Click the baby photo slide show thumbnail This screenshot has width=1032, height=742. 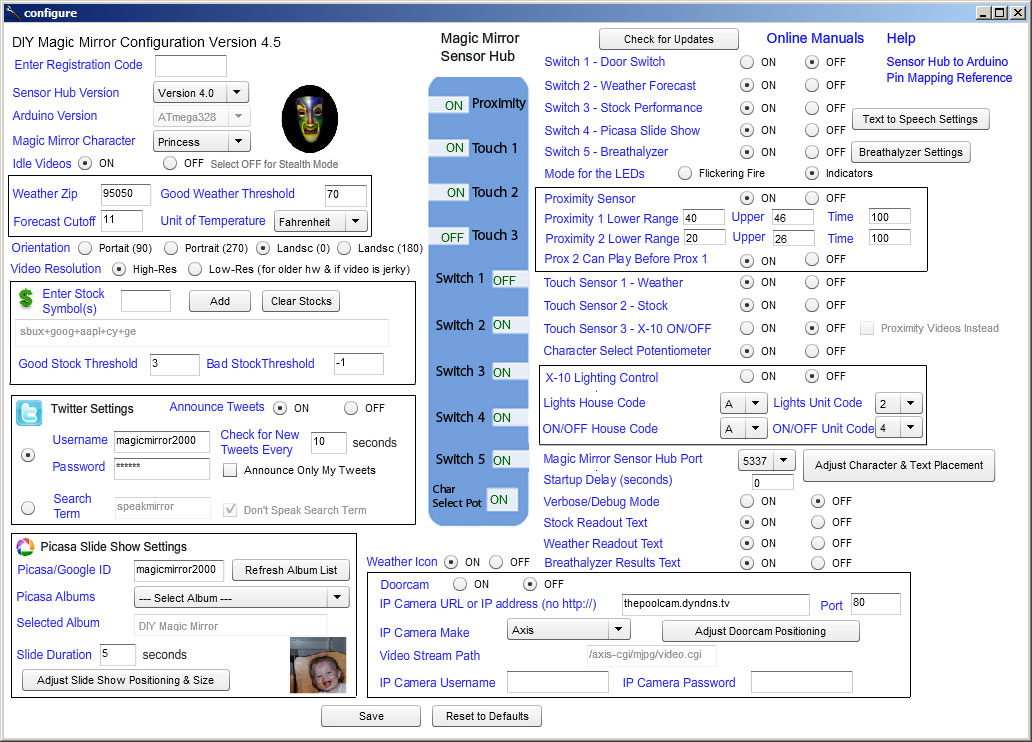(x=318, y=665)
